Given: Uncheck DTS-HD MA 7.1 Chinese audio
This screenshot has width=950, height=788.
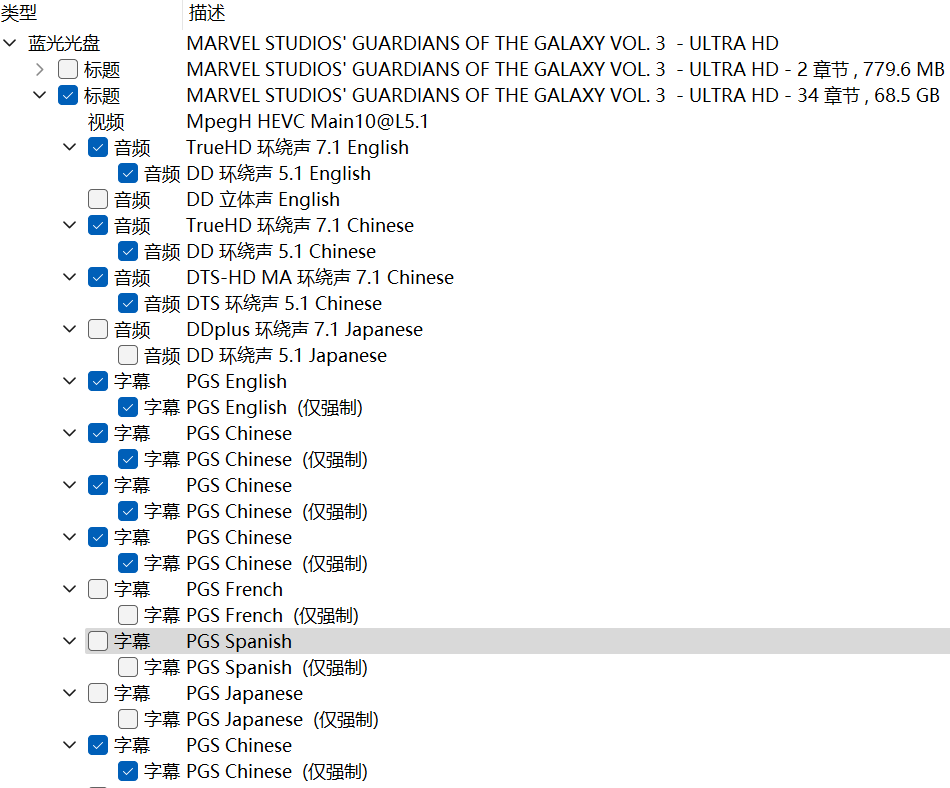Looking at the screenshot, I should [x=98, y=277].
